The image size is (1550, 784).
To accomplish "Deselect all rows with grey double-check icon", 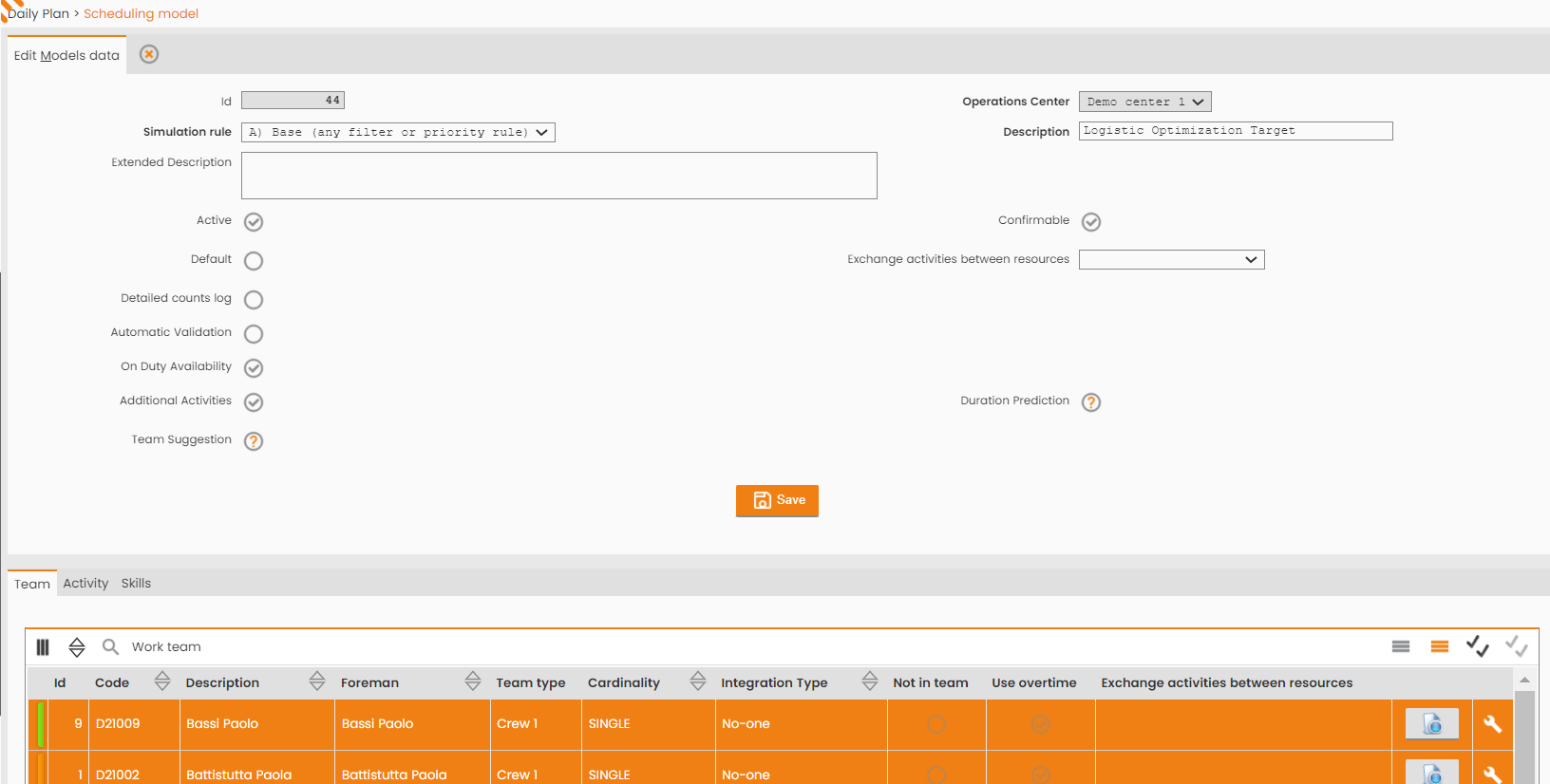I will tap(1517, 646).
